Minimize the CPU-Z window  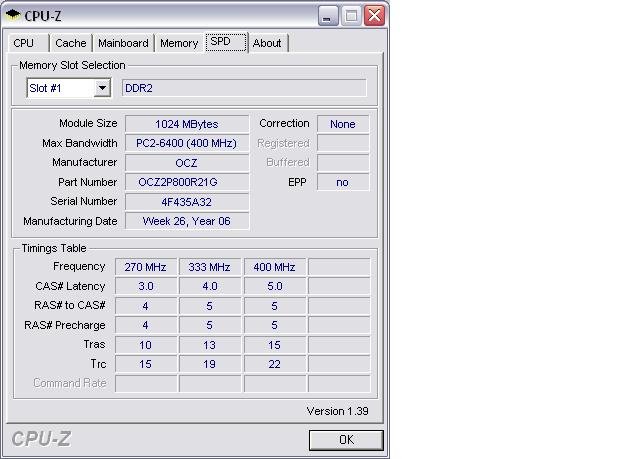[x=329, y=15]
